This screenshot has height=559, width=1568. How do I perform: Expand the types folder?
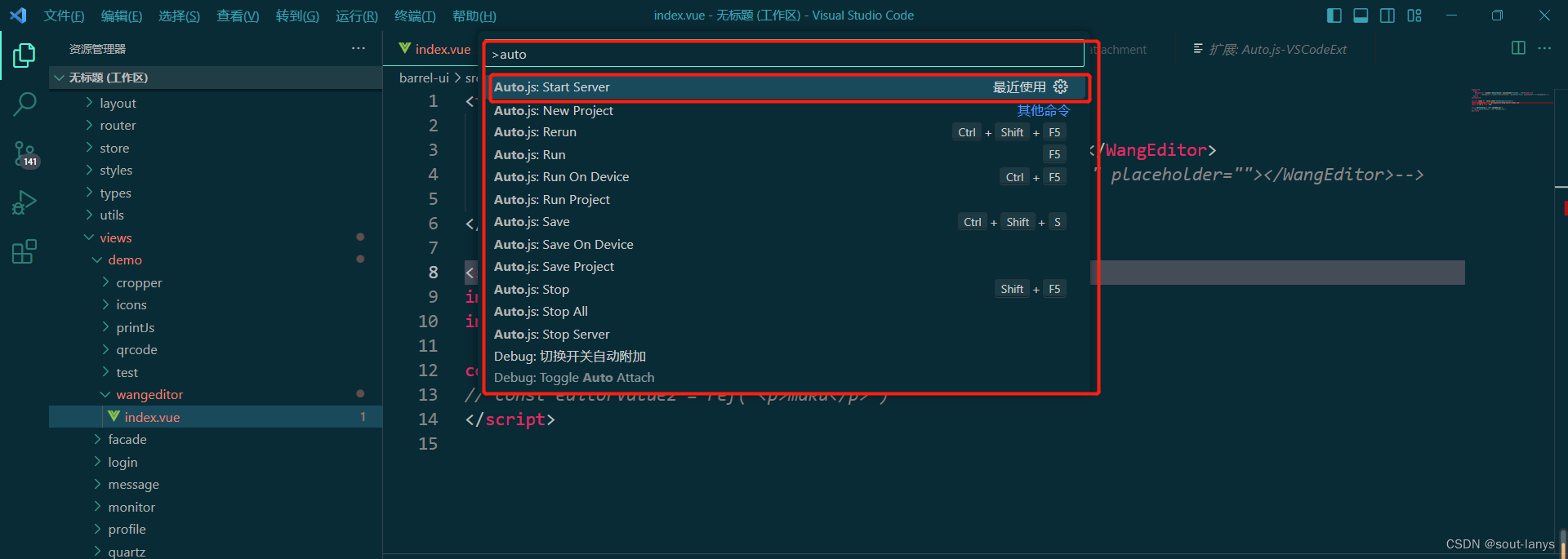[216, 193]
